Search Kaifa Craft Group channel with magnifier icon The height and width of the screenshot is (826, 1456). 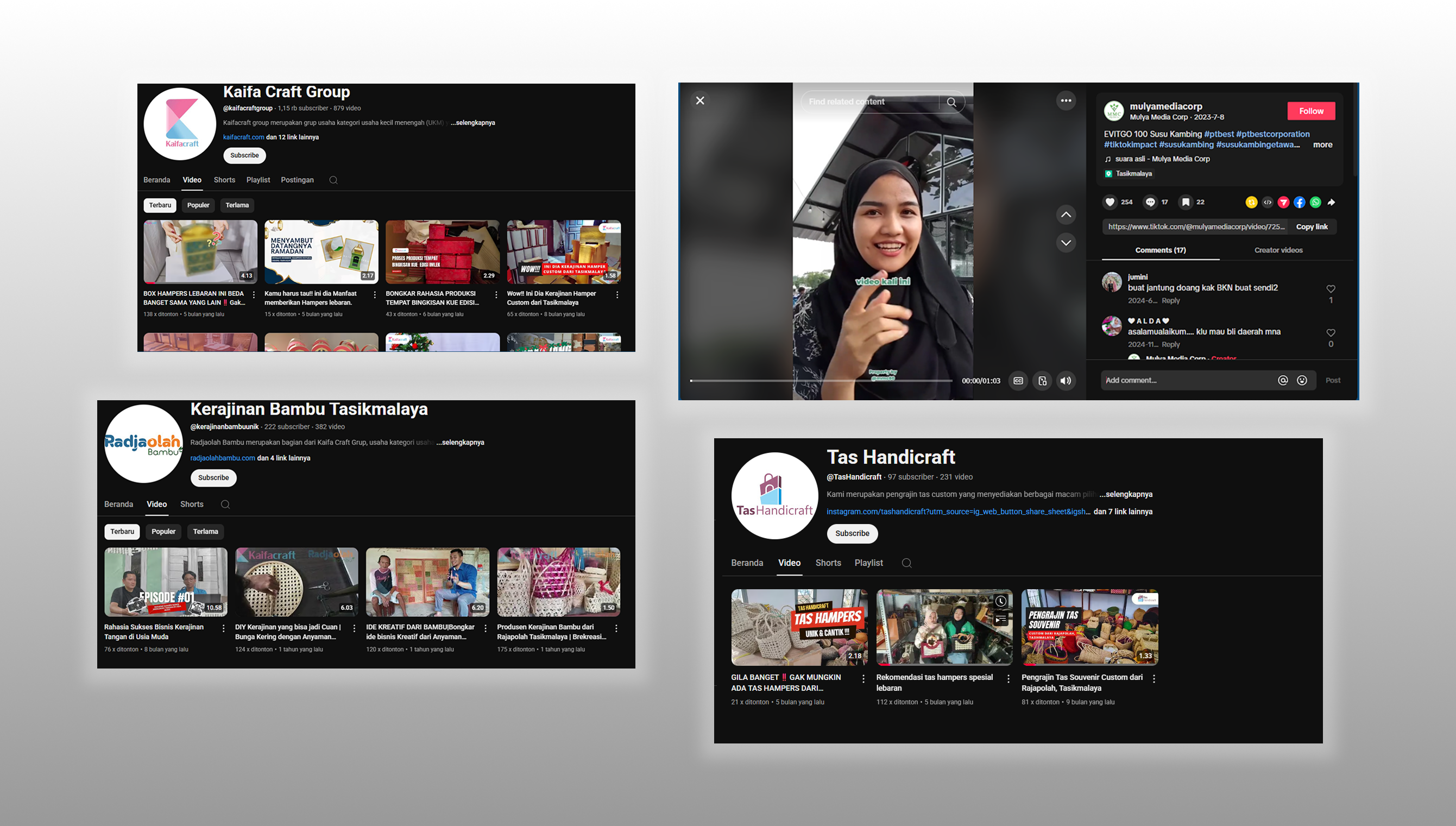(x=333, y=180)
